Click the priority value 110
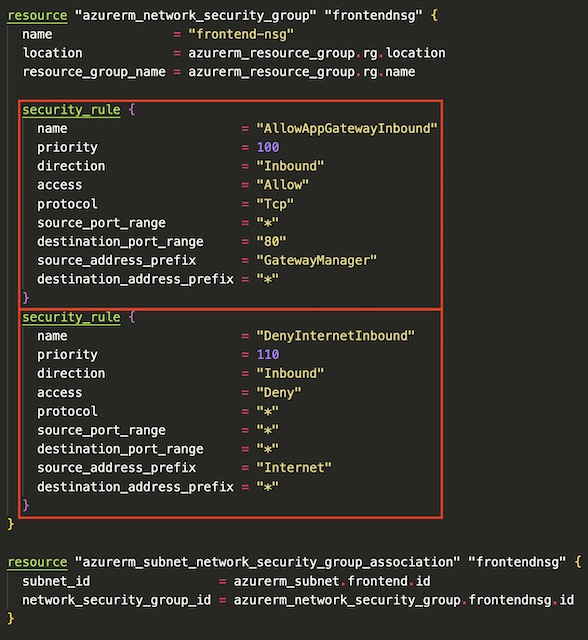Screen dimensions: 588x640 (x=268, y=354)
